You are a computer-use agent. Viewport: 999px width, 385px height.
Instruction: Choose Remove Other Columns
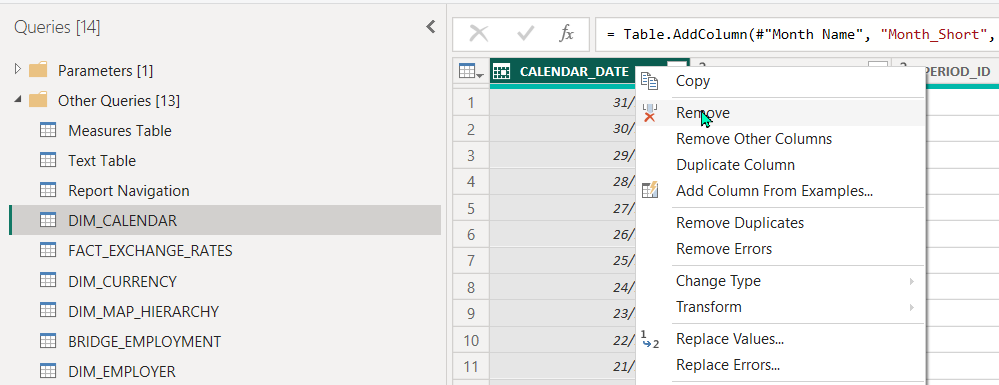tap(754, 139)
